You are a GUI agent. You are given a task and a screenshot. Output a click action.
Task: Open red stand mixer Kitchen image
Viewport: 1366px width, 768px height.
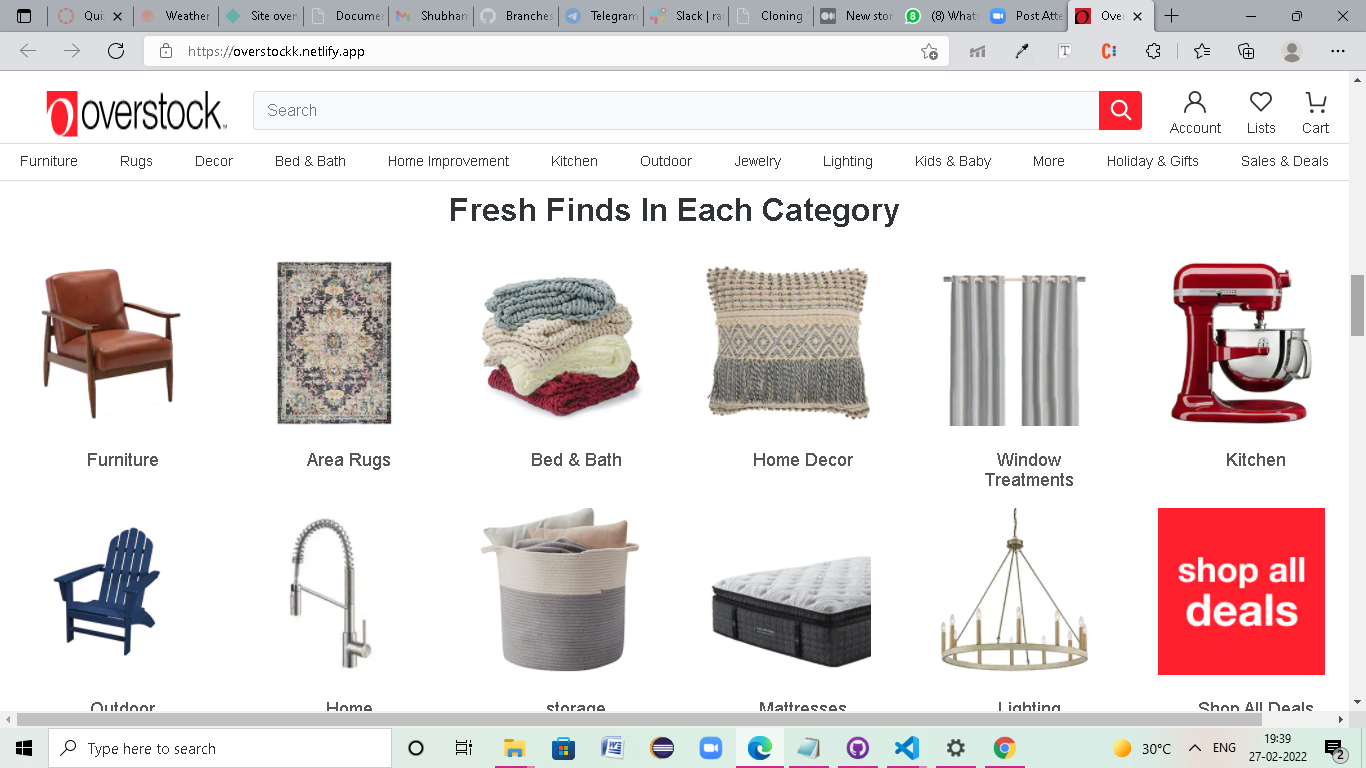(x=1240, y=343)
